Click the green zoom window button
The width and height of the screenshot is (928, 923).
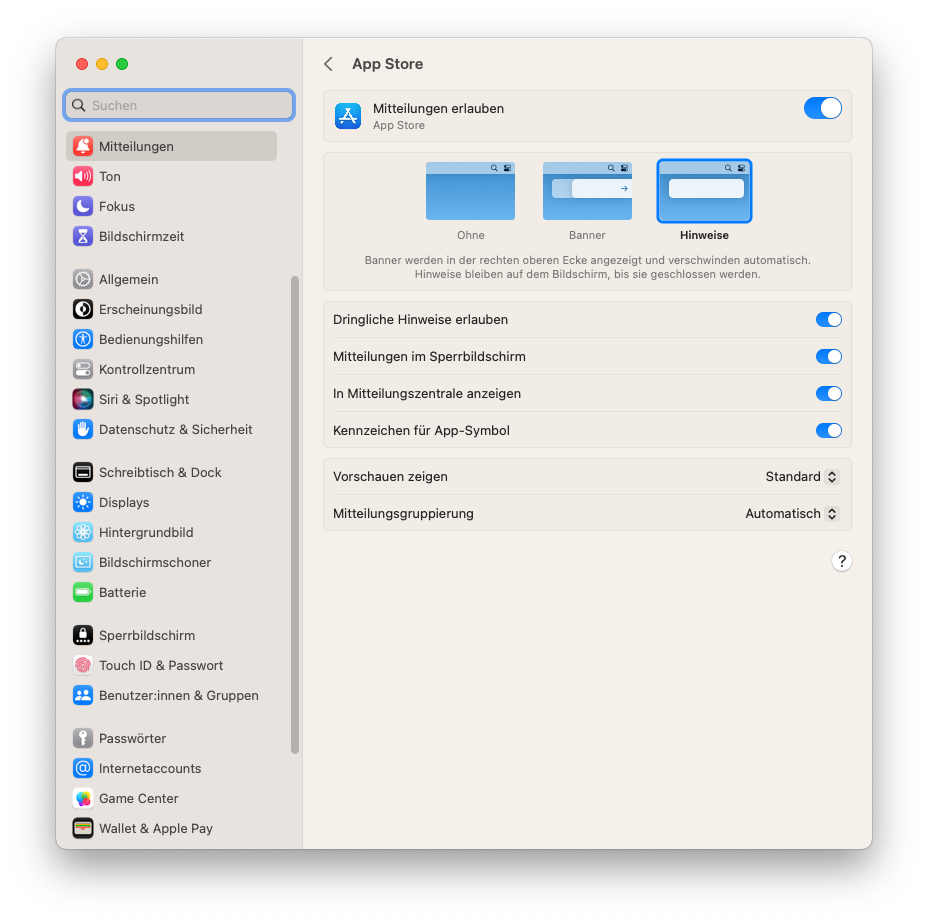click(x=122, y=64)
